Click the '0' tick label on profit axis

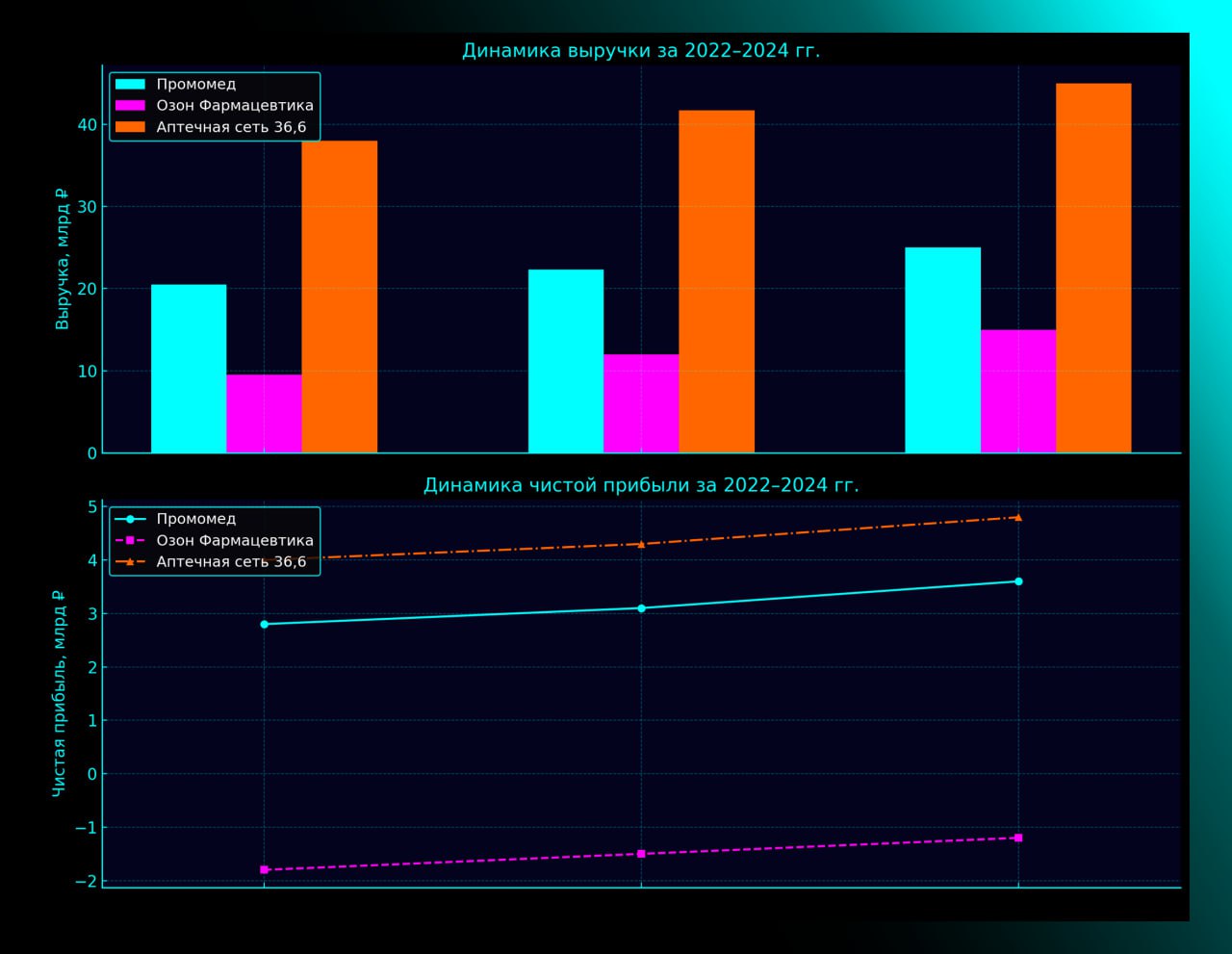click(x=92, y=774)
